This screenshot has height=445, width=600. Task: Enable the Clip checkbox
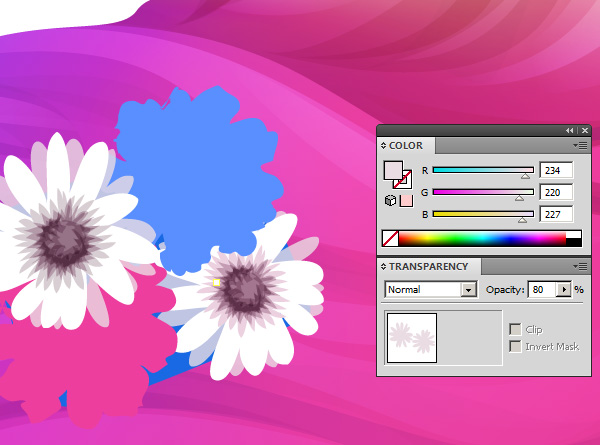515,329
